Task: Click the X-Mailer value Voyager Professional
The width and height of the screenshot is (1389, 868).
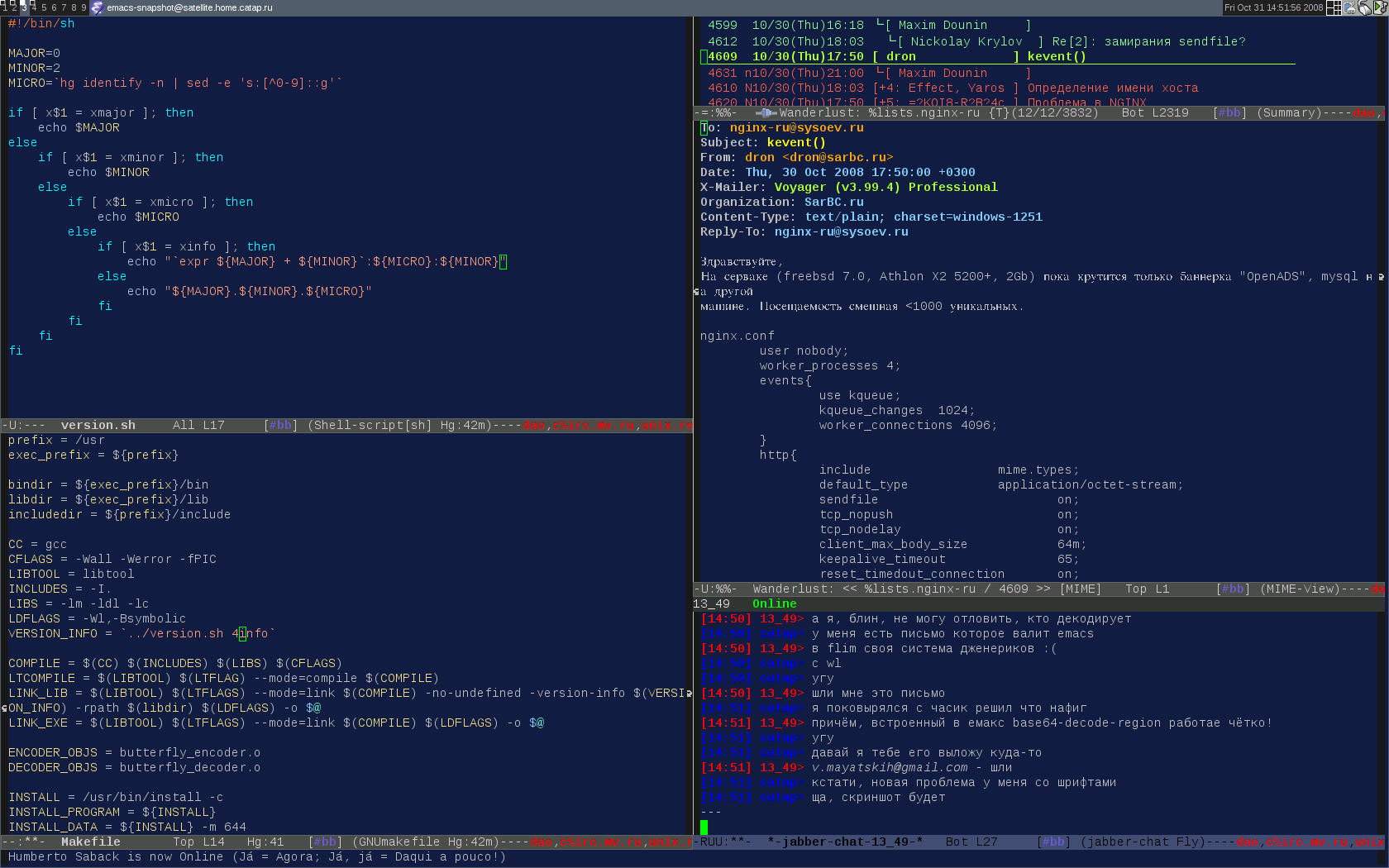Action: (x=885, y=187)
